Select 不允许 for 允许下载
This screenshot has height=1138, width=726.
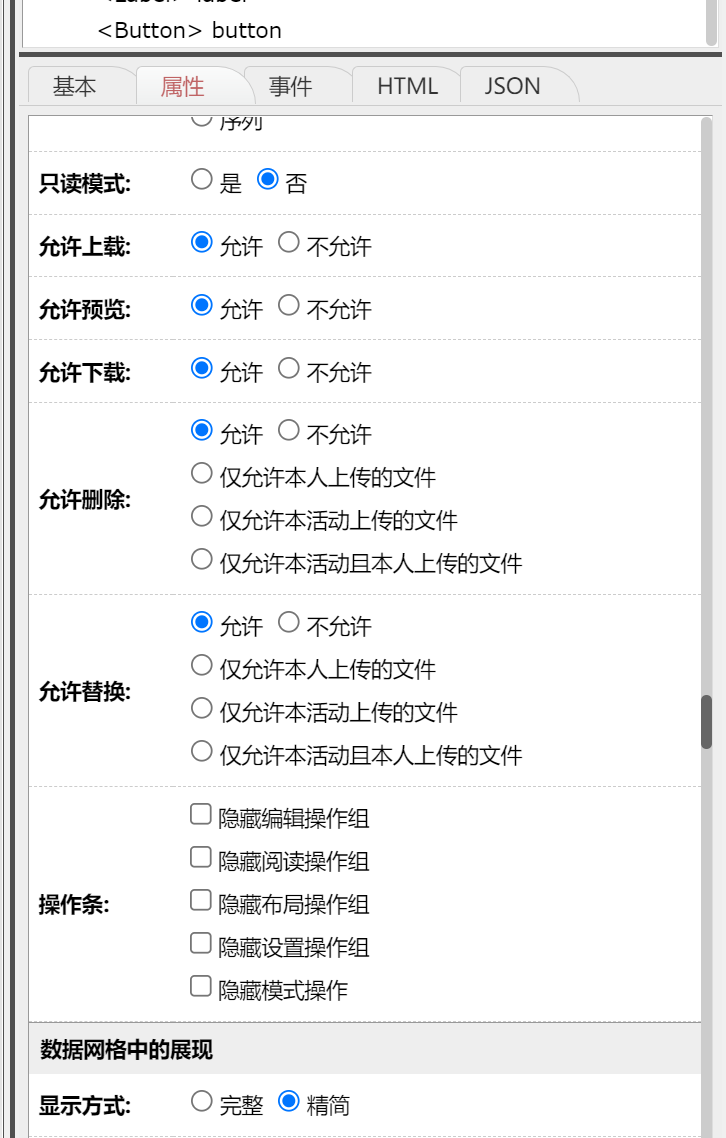pyautogui.click(x=289, y=369)
